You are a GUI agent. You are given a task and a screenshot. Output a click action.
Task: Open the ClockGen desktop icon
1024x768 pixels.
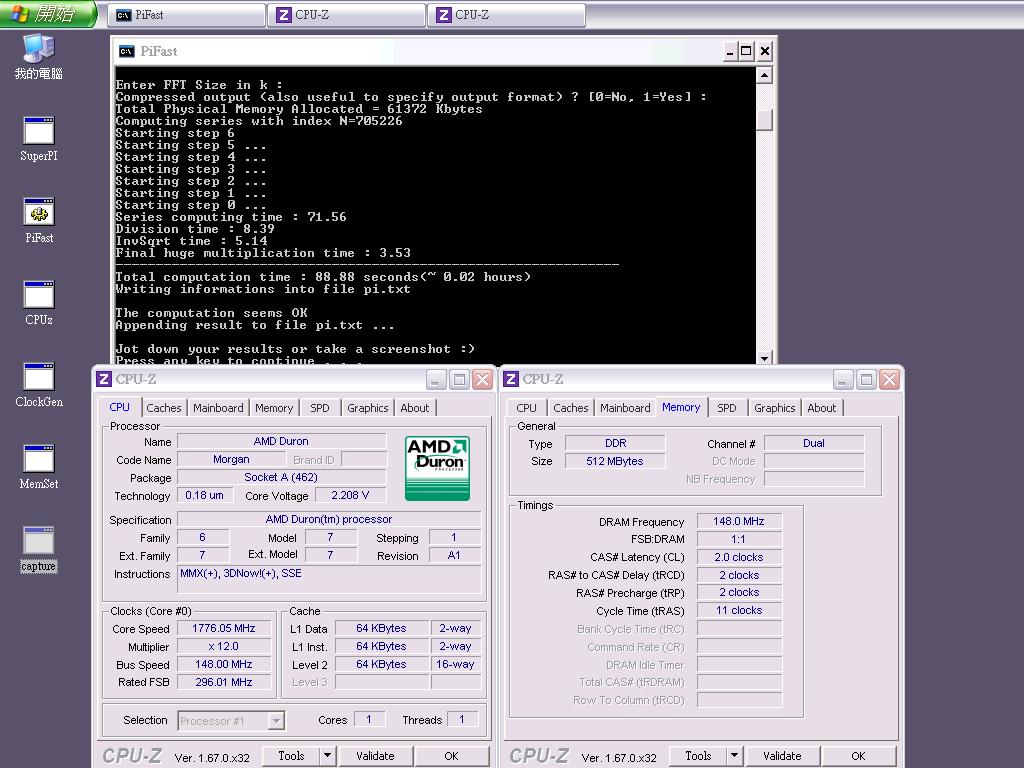39,385
